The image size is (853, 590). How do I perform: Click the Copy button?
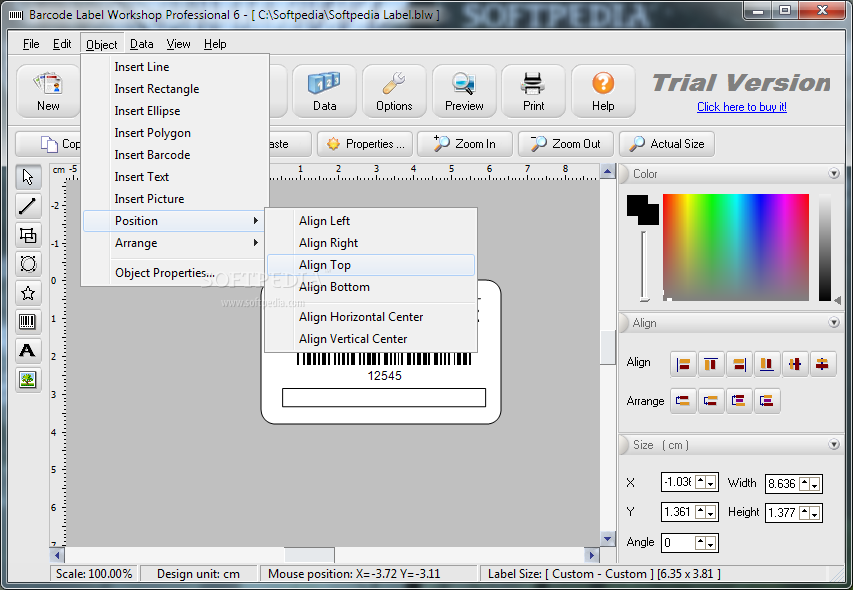[x=49, y=144]
